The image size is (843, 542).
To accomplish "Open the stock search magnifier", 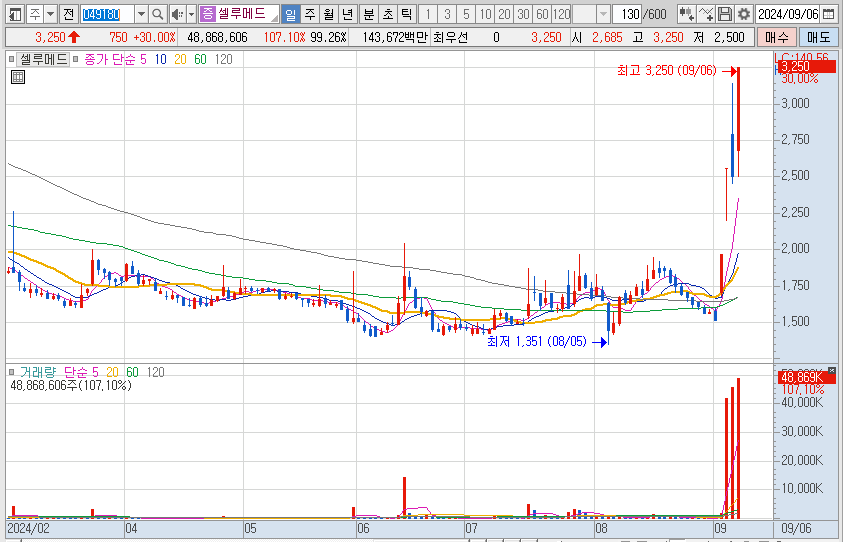I will tap(158, 14).
